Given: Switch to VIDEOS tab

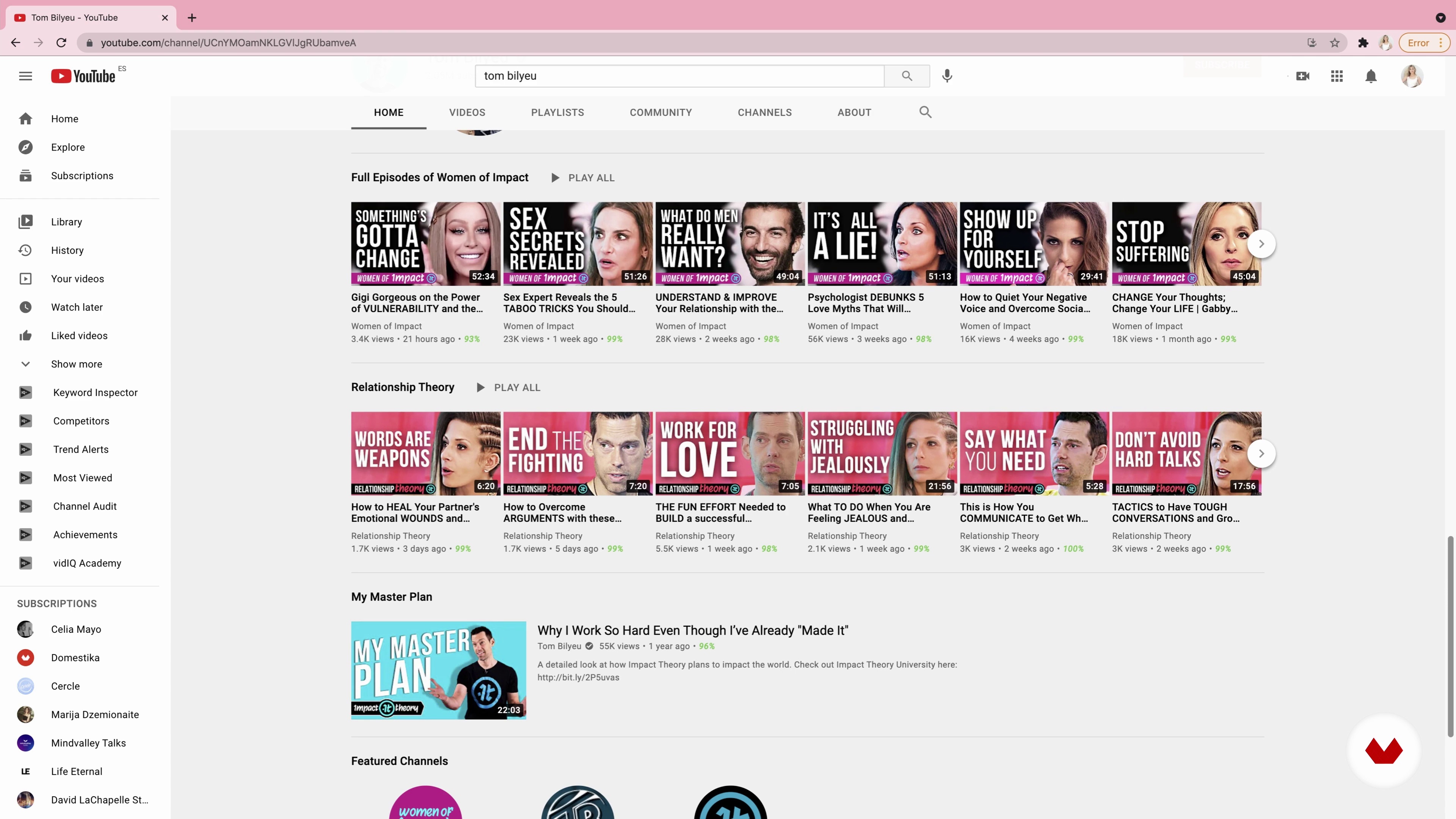Looking at the screenshot, I should coord(467,113).
